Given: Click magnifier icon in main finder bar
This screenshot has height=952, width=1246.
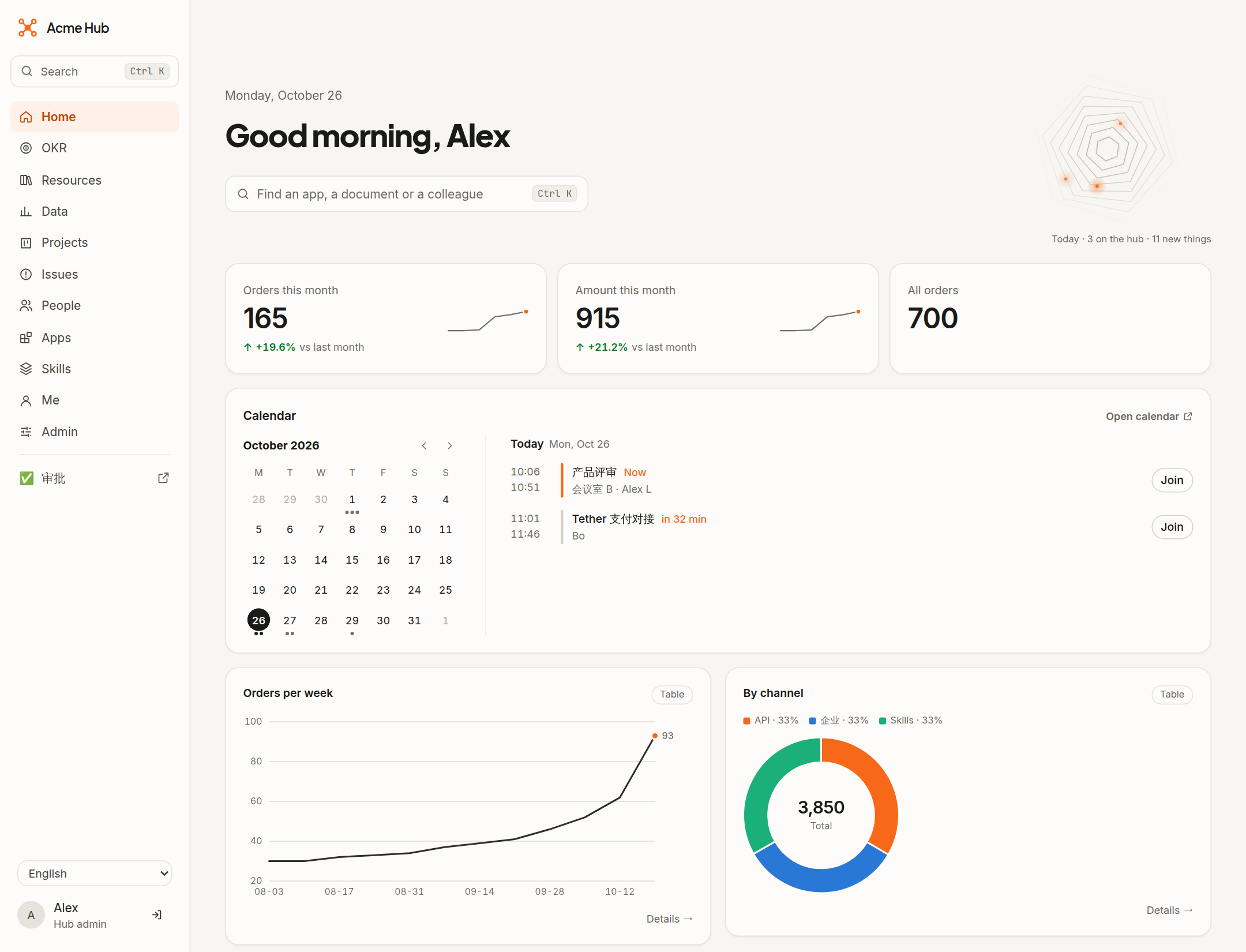Looking at the screenshot, I should pos(243,194).
